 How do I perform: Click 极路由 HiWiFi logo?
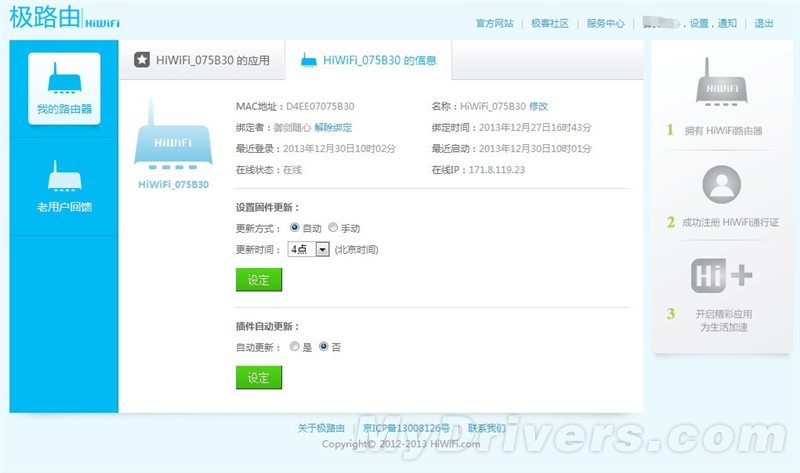point(64,17)
